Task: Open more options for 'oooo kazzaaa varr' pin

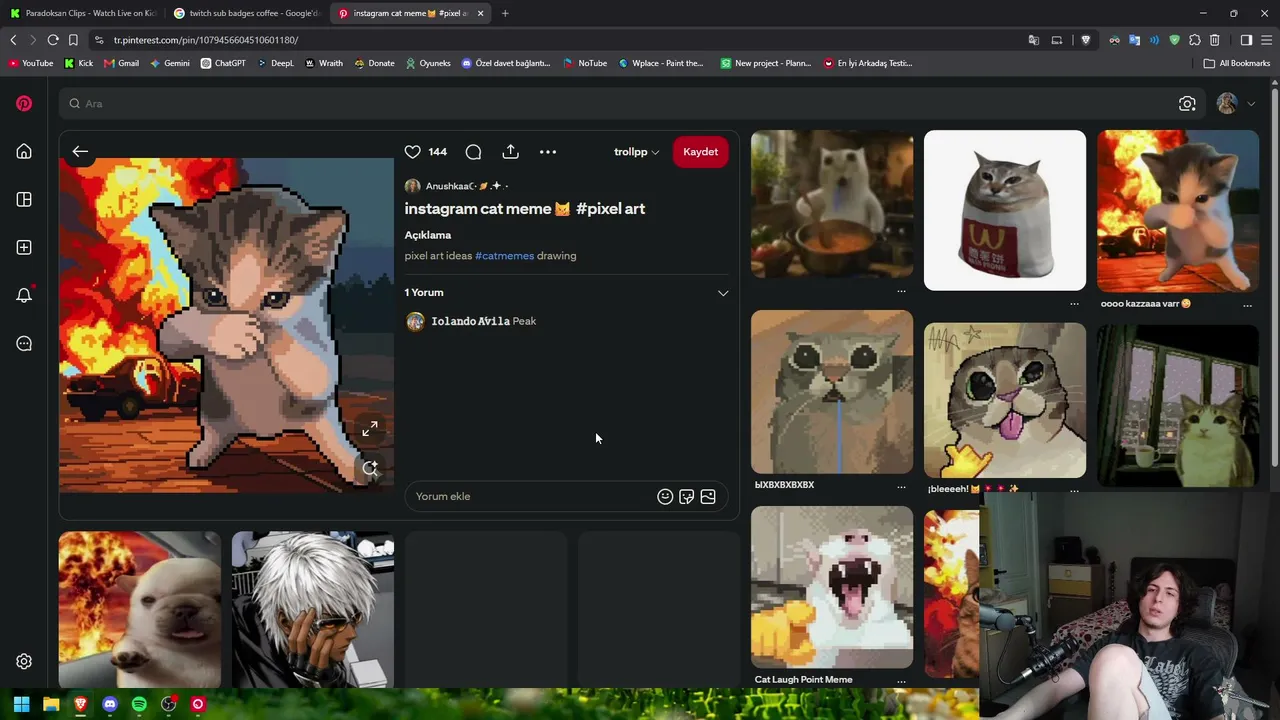Action: (1247, 304)
